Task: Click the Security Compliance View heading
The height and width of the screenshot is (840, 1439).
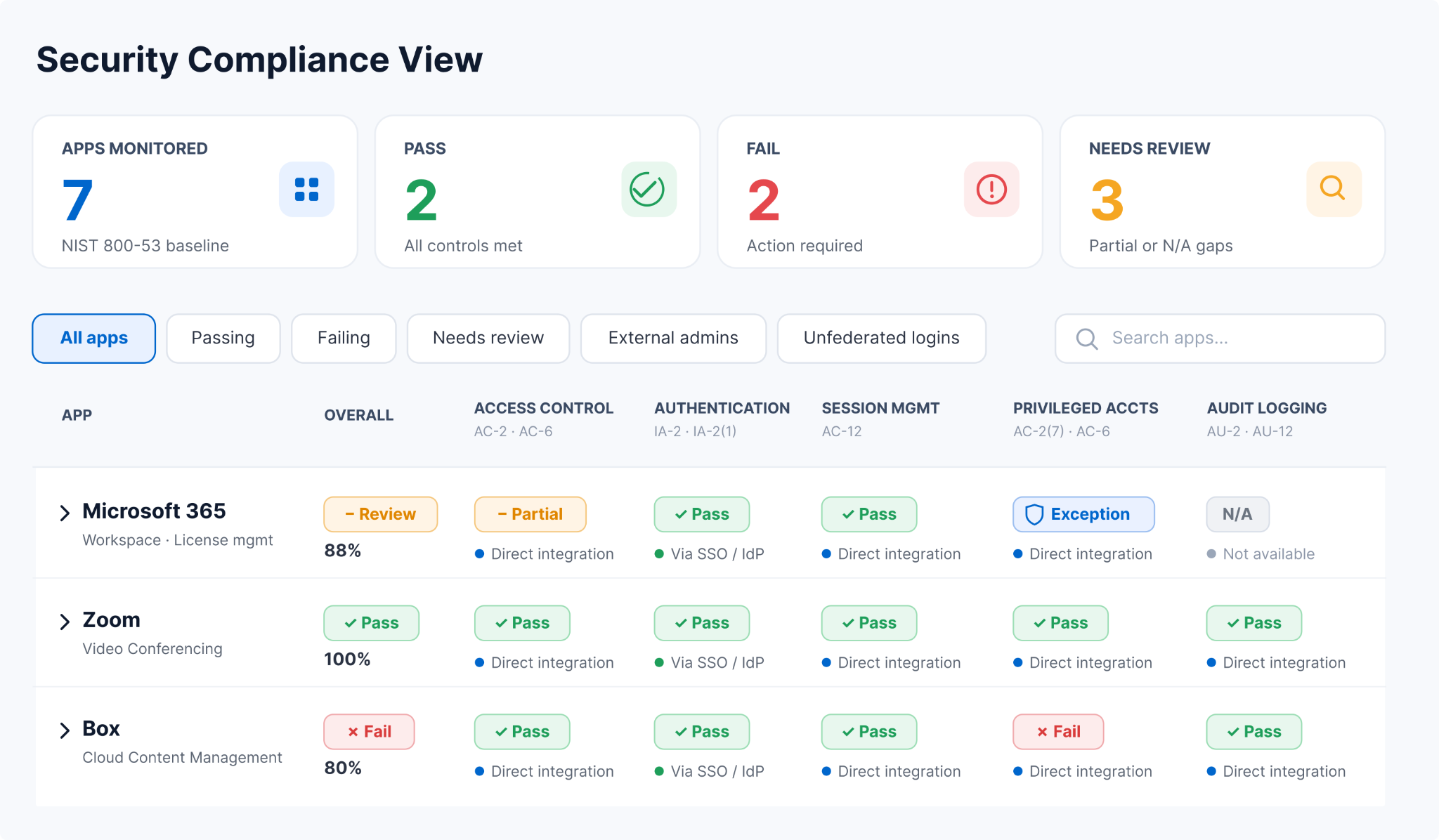Action: 259,60
